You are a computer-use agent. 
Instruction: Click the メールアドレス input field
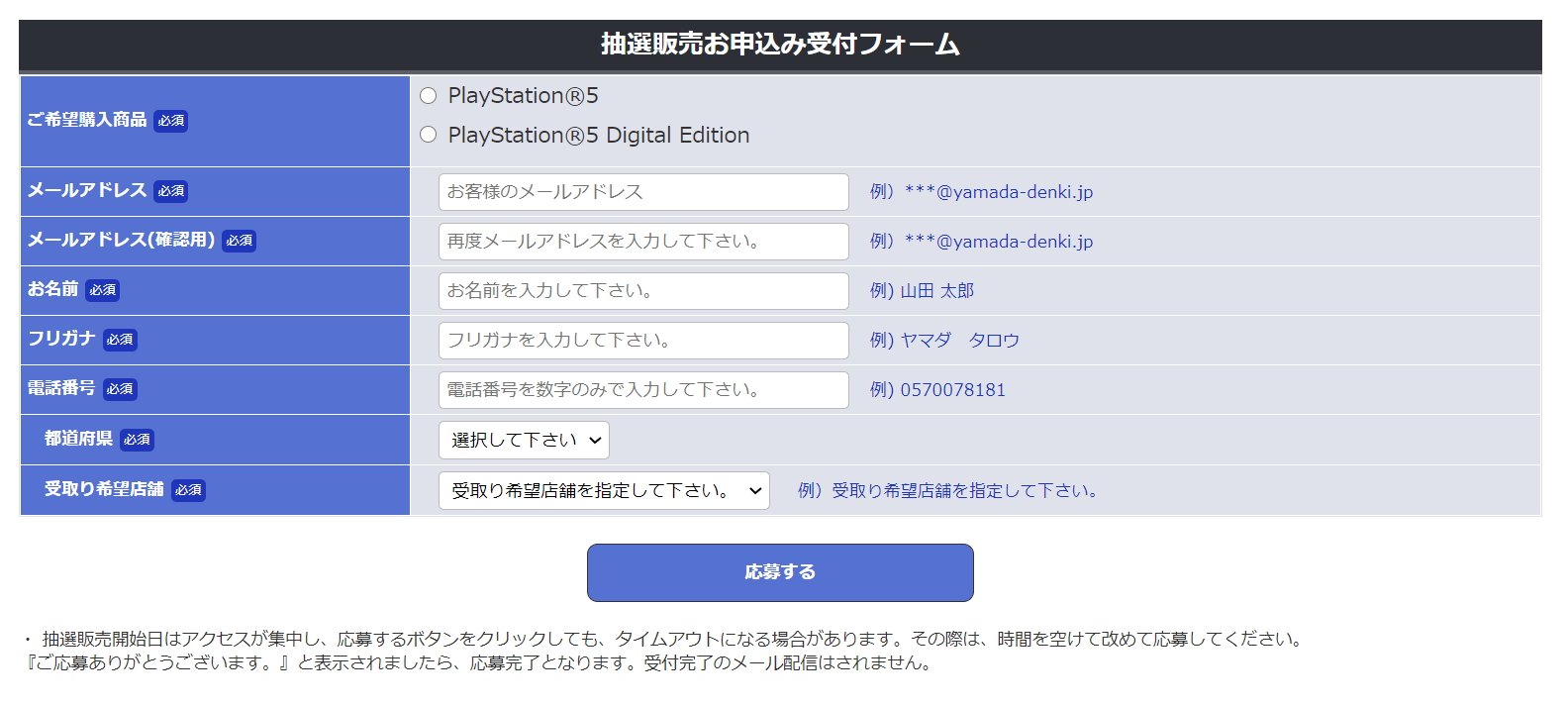(x=643, y=192)
